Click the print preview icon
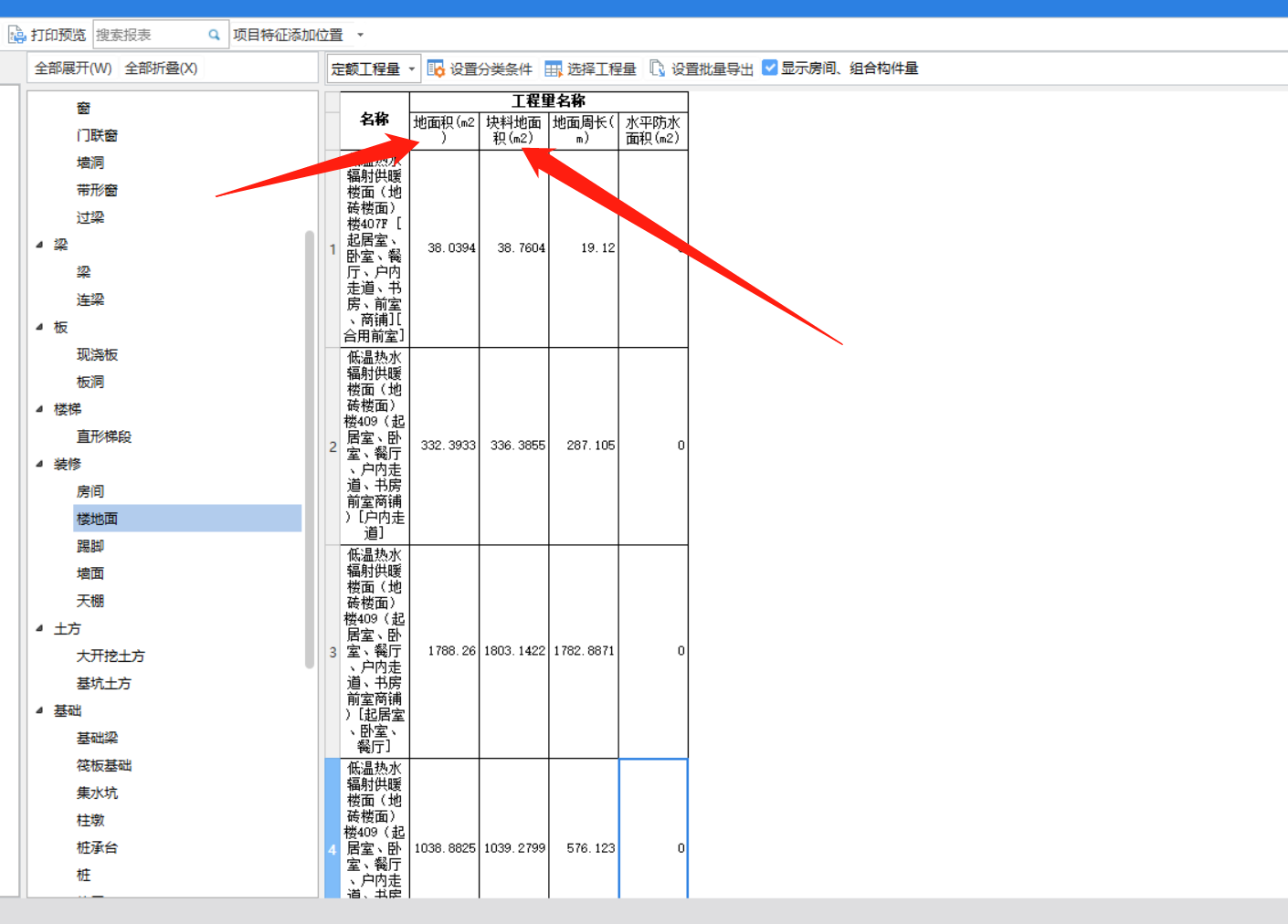 coord(17,35)
